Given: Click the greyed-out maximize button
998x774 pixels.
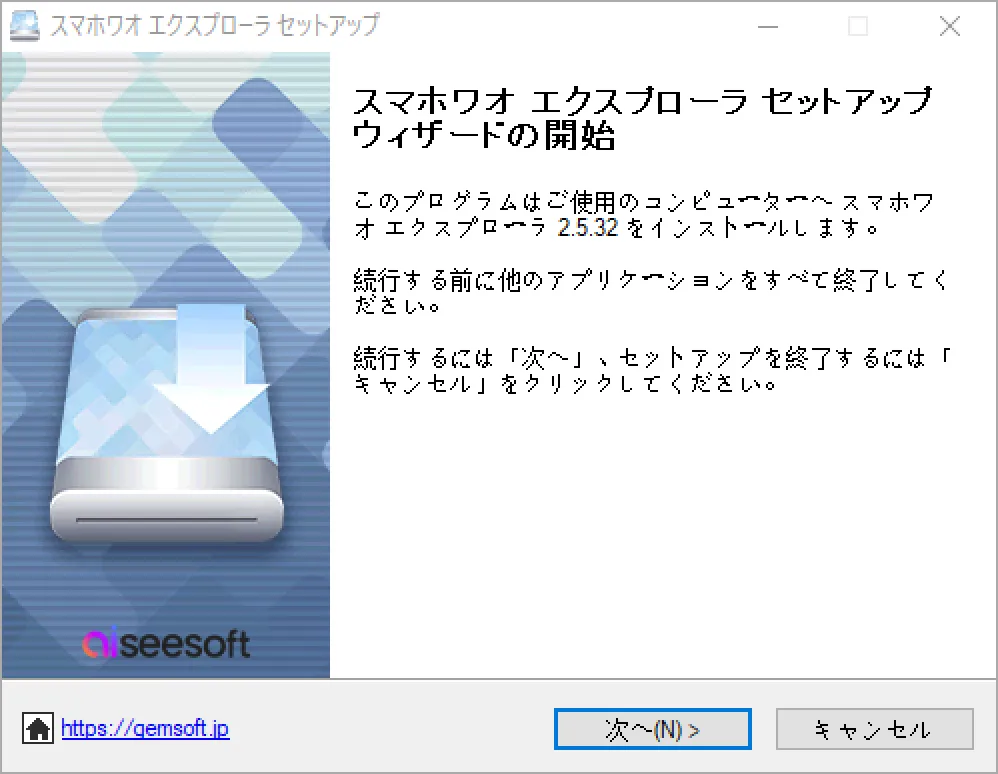Looking at the screenshot, I should 858,26.
